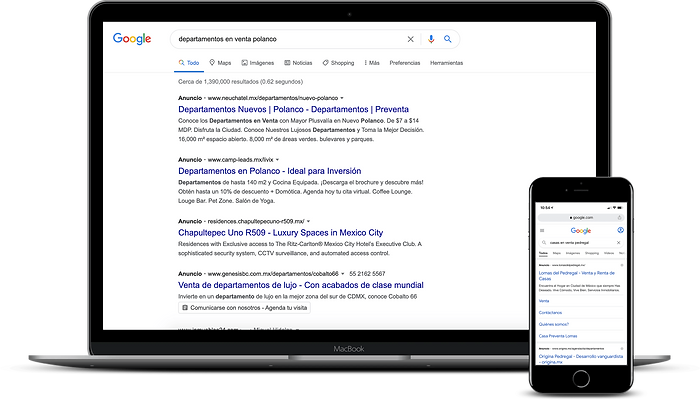Open the 'Quienes somos?' sitelink on phone
The image size is (700, 400).
(554, 324)
